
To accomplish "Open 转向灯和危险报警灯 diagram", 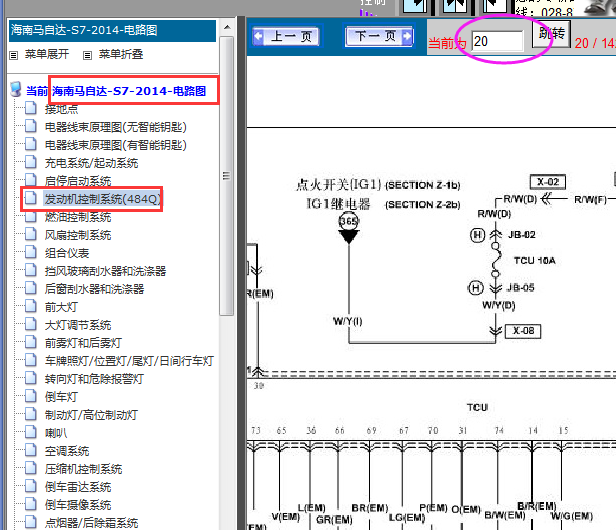I will [x=94, y=379].
